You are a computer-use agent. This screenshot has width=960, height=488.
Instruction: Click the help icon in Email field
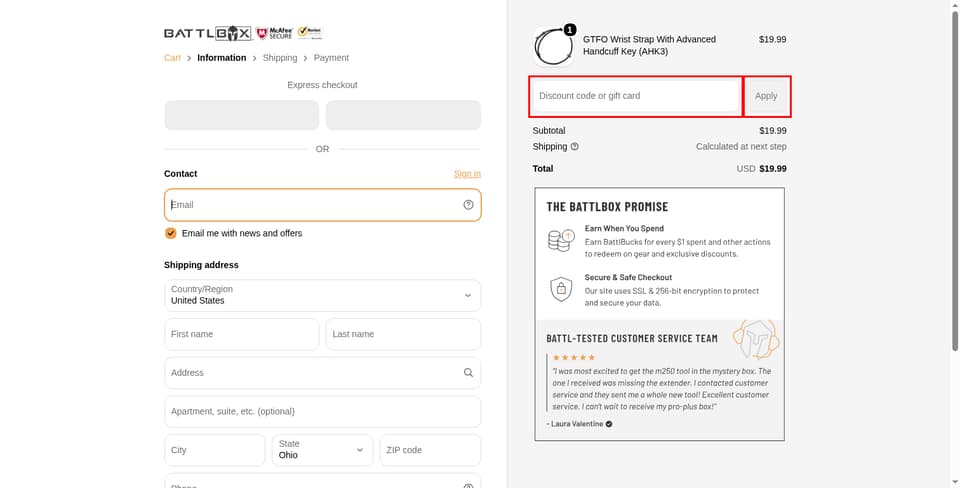click(x=468, y=205)
